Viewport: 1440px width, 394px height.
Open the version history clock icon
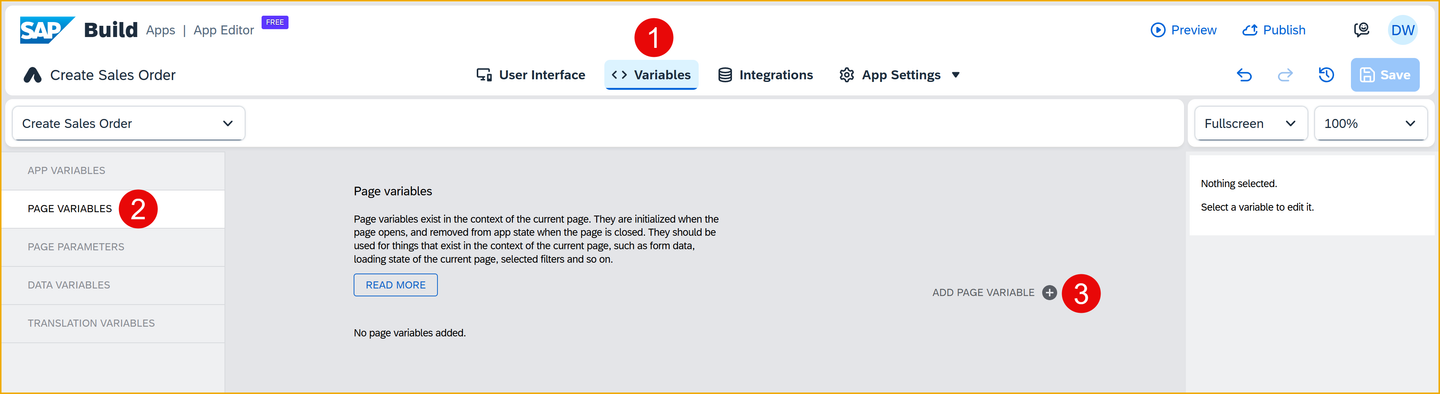pyautogui.click(x=1326, y=75)
